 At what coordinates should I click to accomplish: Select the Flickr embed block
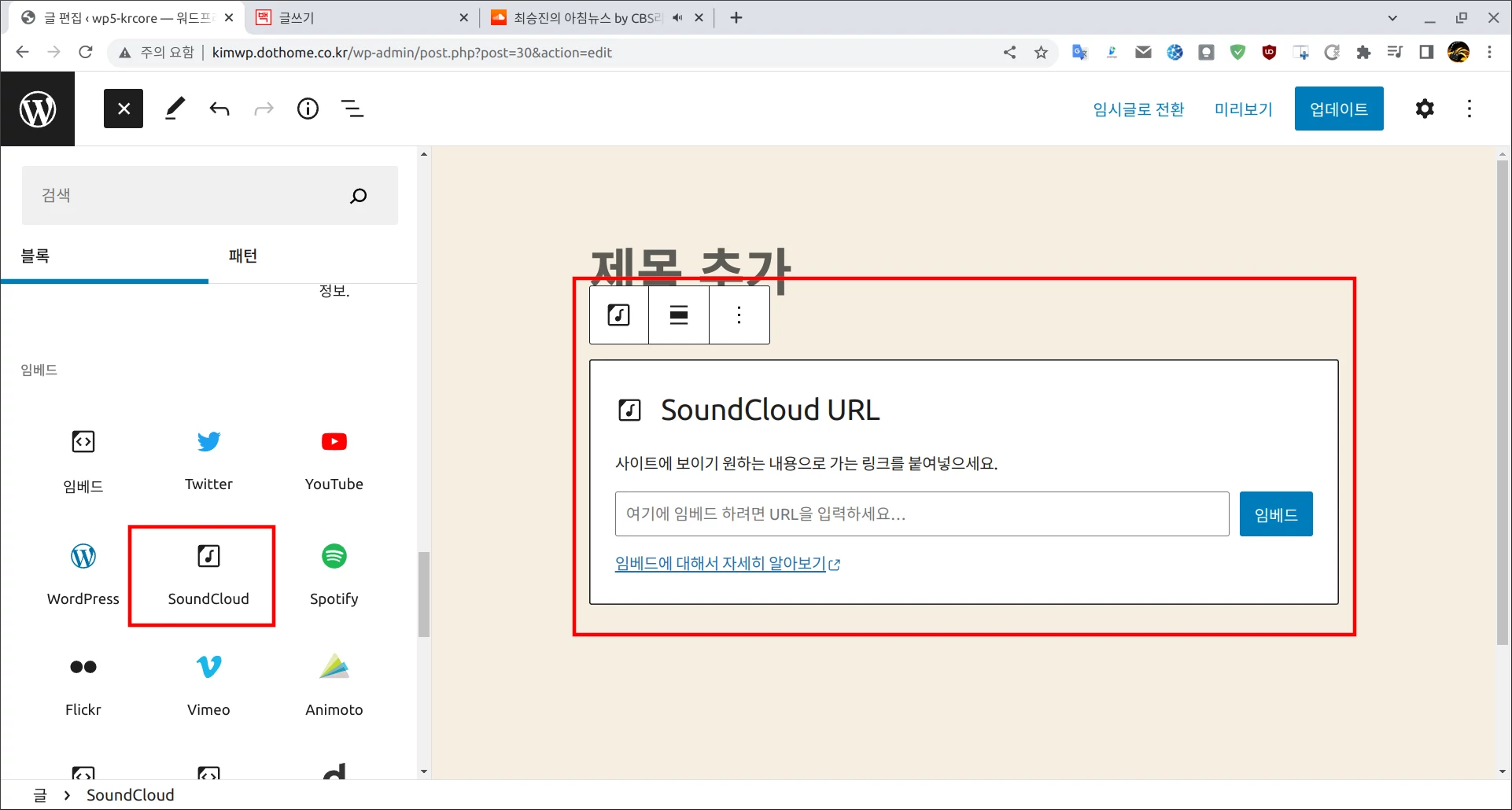click(x=83, y=684)
